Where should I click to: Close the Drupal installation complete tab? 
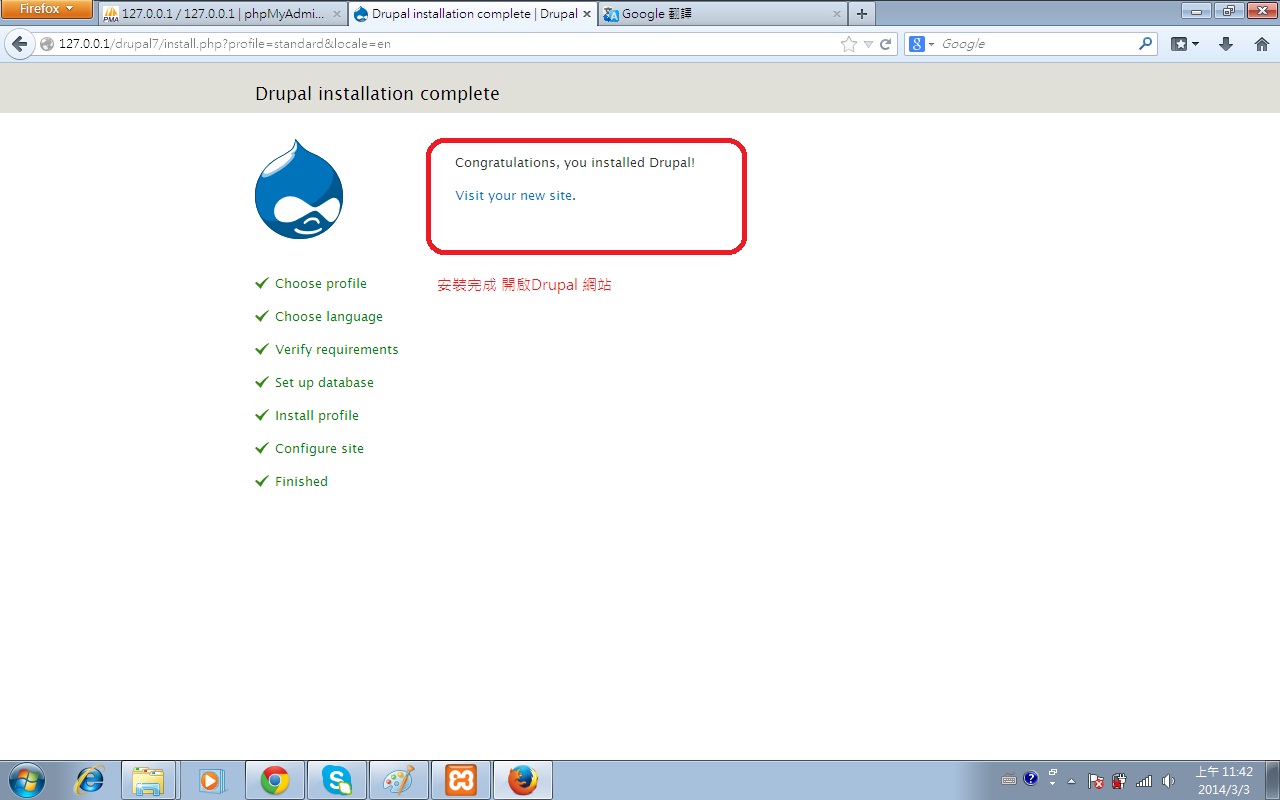pyautogui.click(x=587, y=14)
